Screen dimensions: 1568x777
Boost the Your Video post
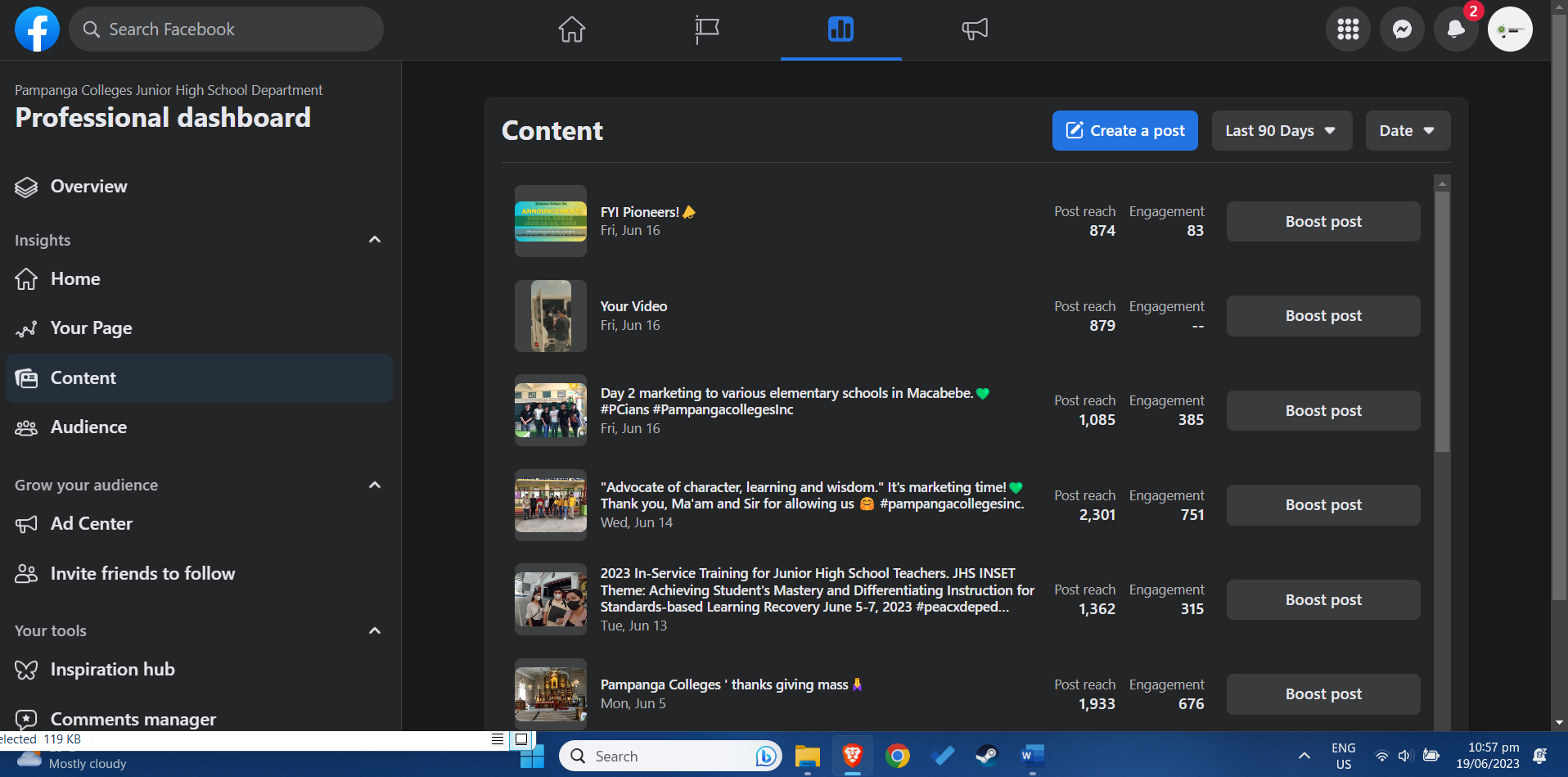(x=1323, y=316)
